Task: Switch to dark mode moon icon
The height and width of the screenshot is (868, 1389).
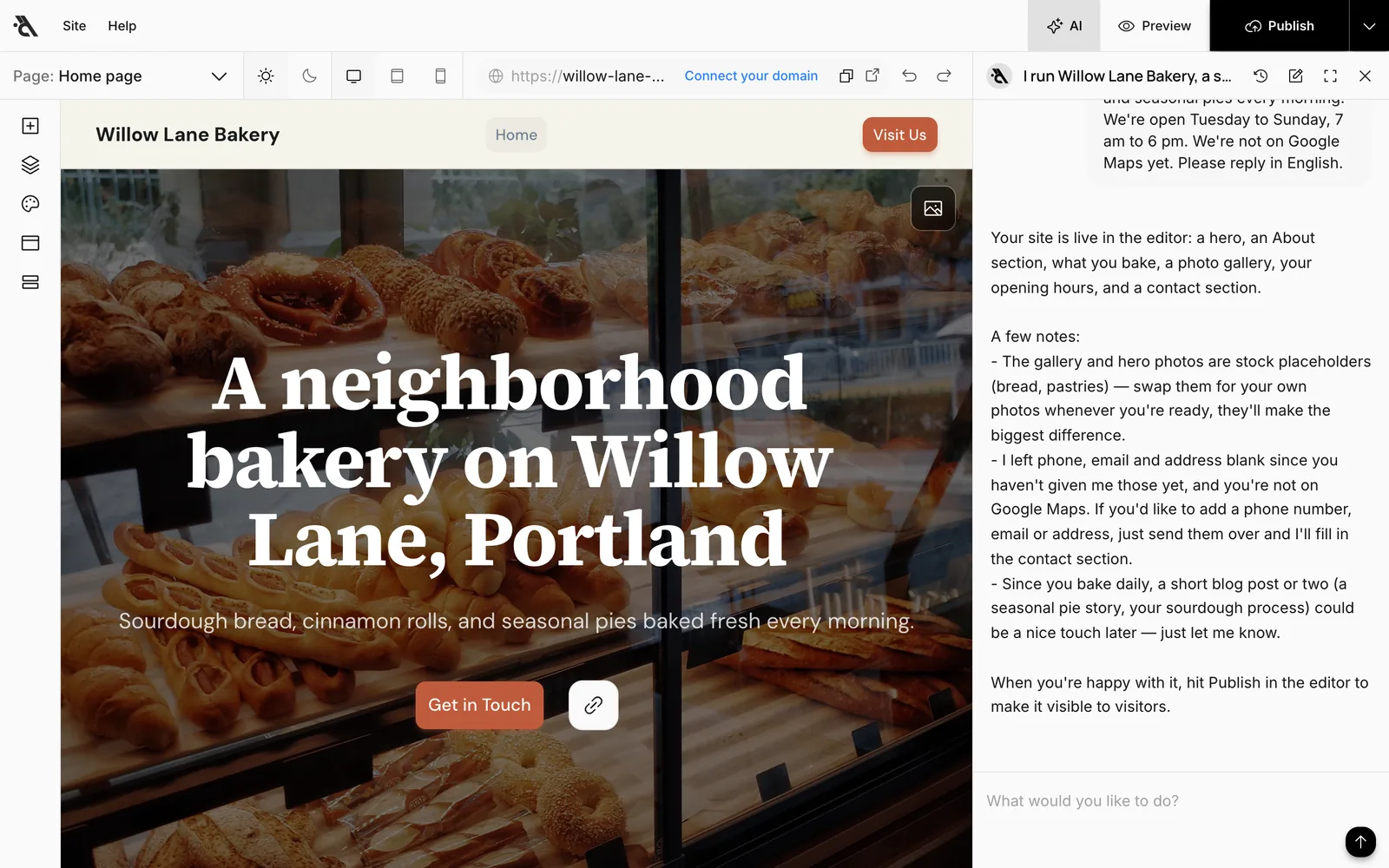Action: pos(309,76)
